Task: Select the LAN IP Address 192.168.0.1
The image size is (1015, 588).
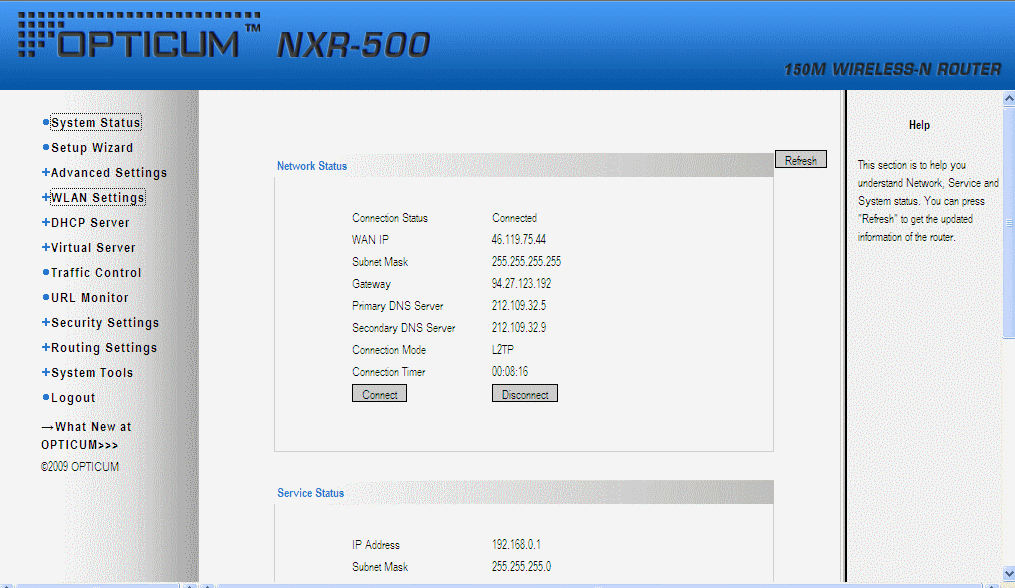Action: [516, 545]
